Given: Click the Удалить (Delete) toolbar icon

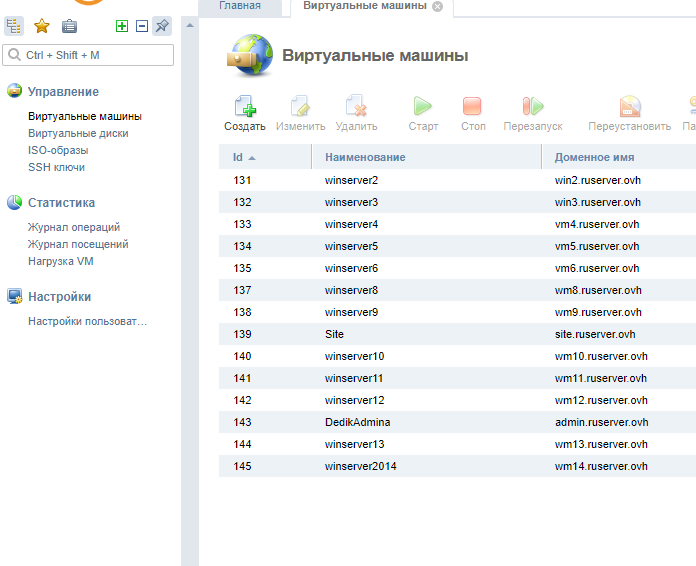Looking at the screenshot, I should pos(356,107).
